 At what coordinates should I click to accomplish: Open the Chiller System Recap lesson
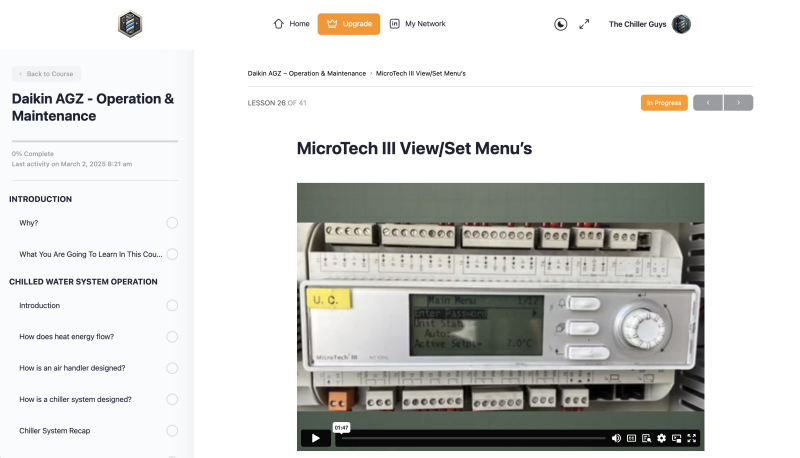55,430
